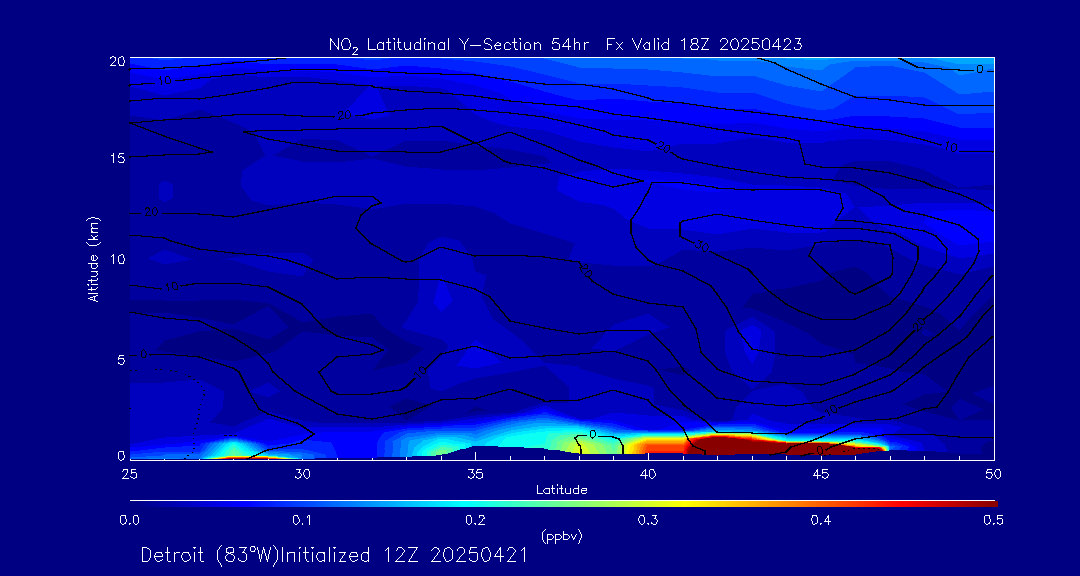Screen dimensions: 1080x576
Task: Click the "Detroit (83°W)Initialized 12Z 20250421" footer text
Action: (335, 555)
